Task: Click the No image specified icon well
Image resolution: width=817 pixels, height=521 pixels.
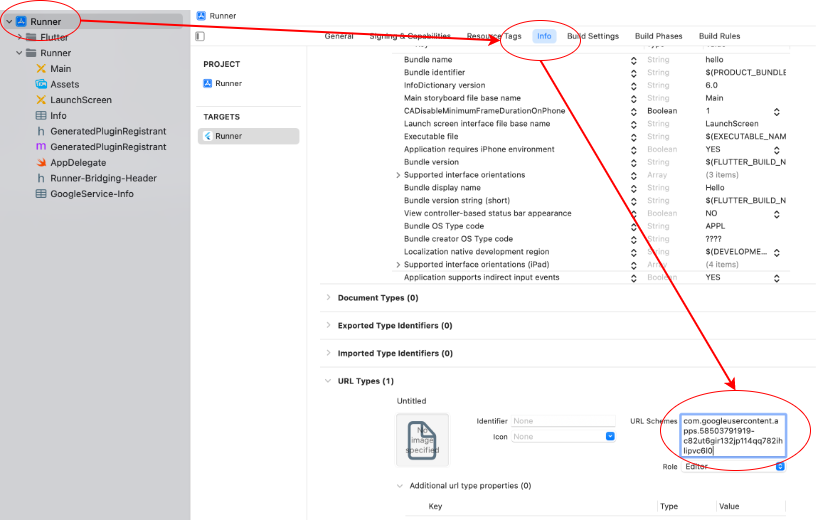Action: tap(423, 440)
